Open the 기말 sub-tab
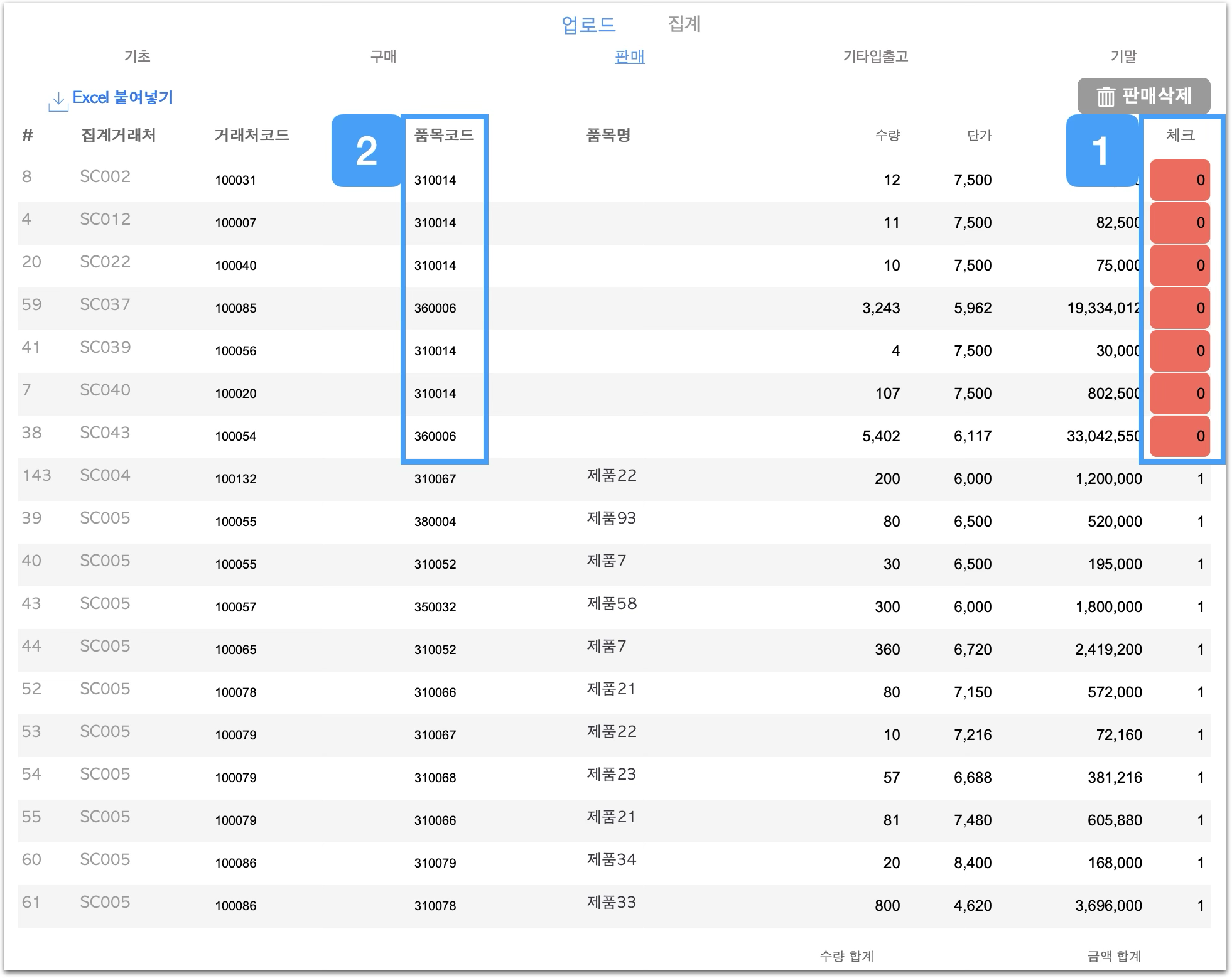The image size is (1232, 978). point(1123,56)
